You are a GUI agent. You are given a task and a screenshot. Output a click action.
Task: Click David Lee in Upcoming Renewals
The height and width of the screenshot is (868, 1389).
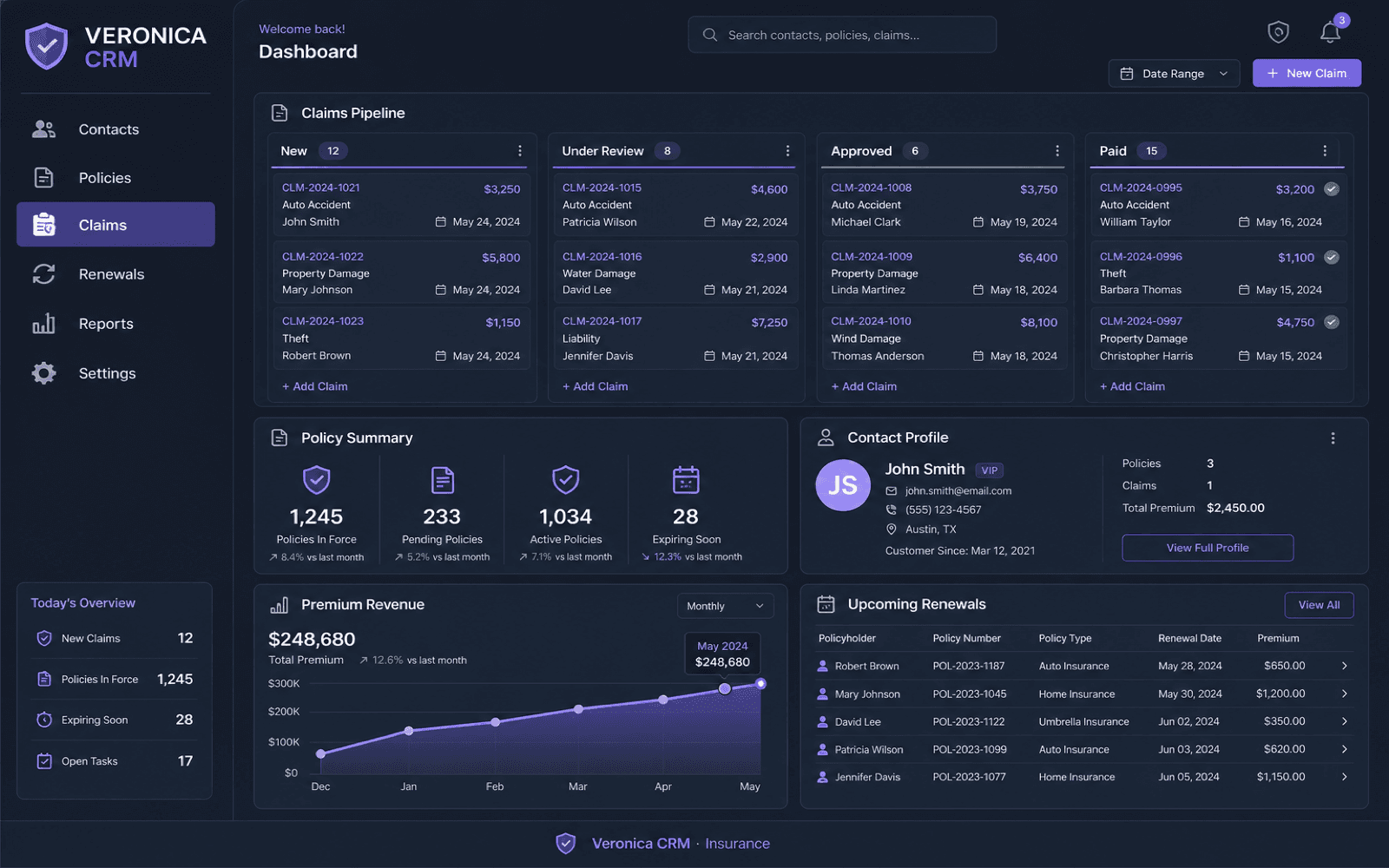(x=858, y=721)
